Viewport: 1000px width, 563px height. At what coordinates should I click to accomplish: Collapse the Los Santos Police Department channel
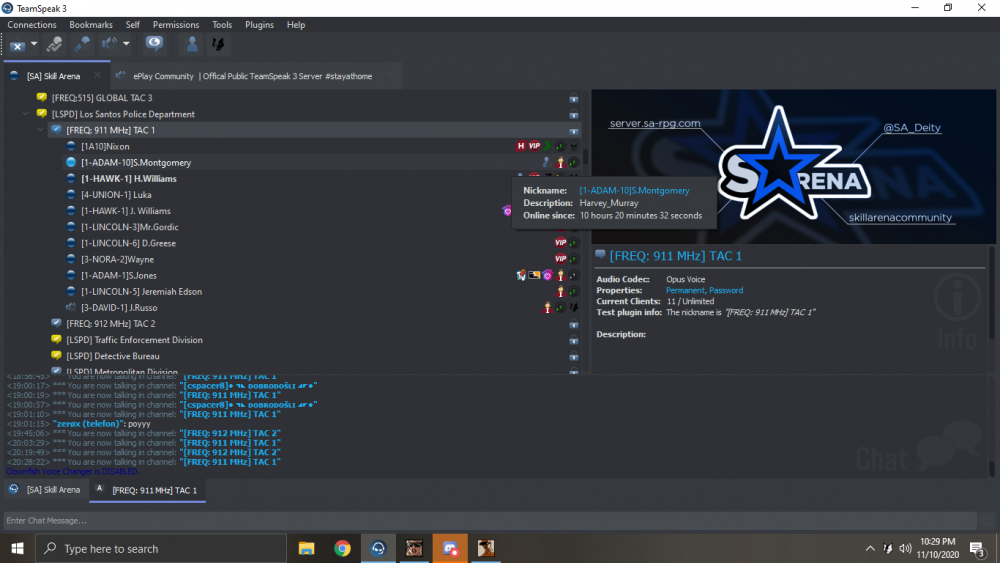point(27,114)
